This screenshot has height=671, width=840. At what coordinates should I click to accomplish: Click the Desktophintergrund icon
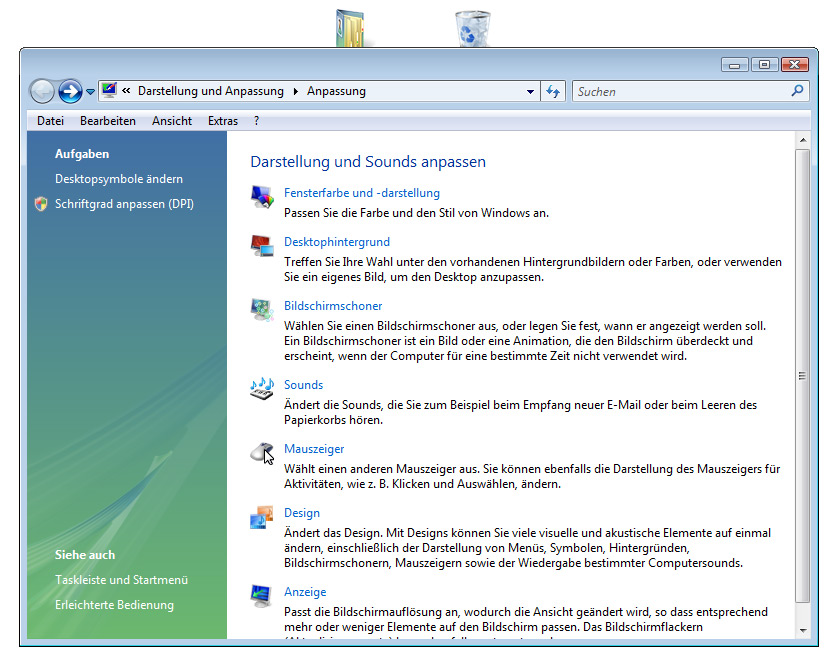click(262, 246)
